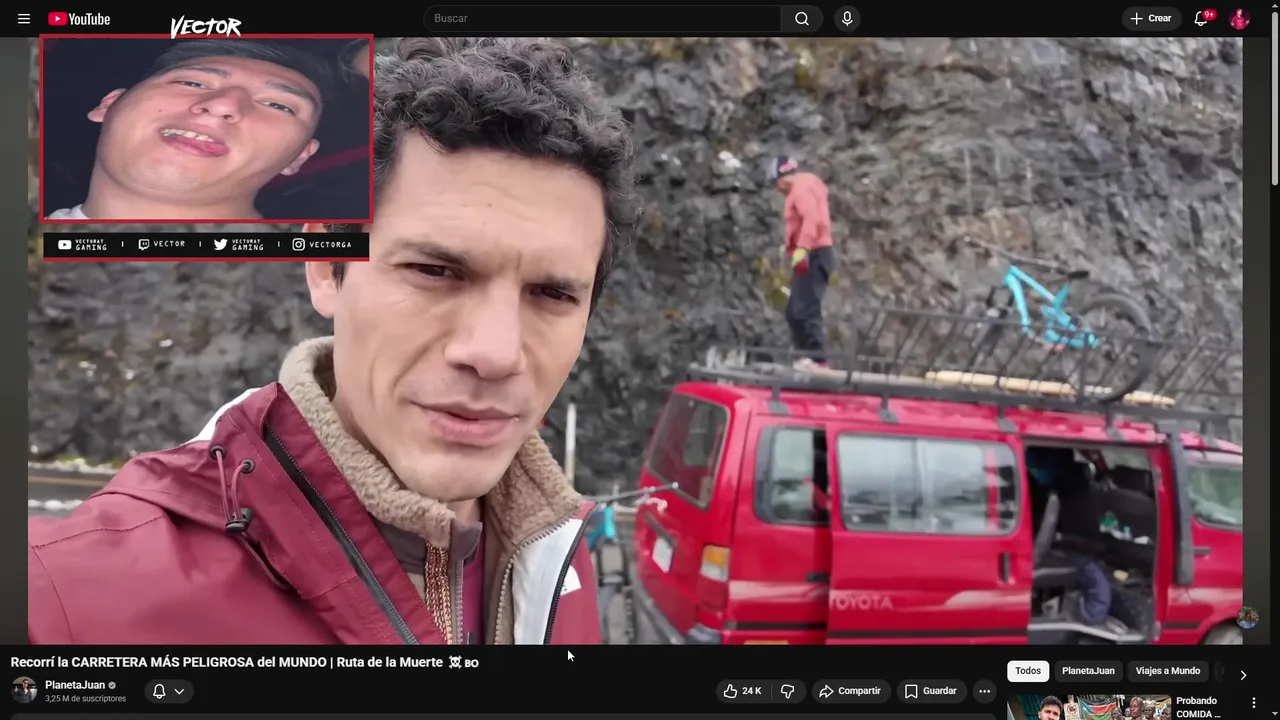
Task: Select the Viajes a Mundo chip
Action: pos(1168,671)
